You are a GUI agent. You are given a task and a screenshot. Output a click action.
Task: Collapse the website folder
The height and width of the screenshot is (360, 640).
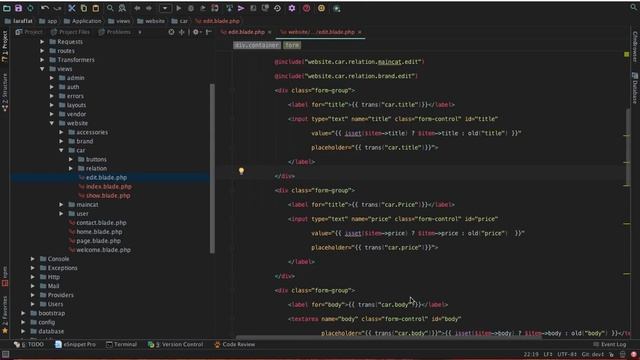click(52, 123)
